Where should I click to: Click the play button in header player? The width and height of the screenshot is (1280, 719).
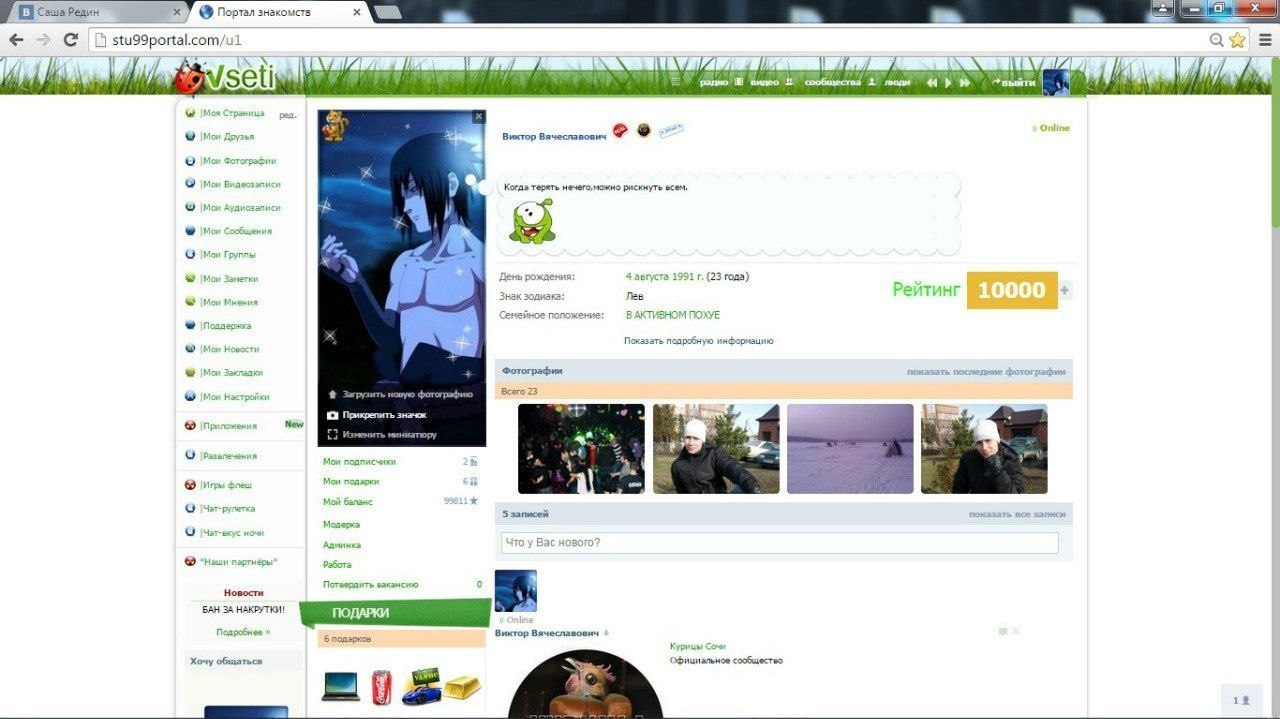coord(948,83)
